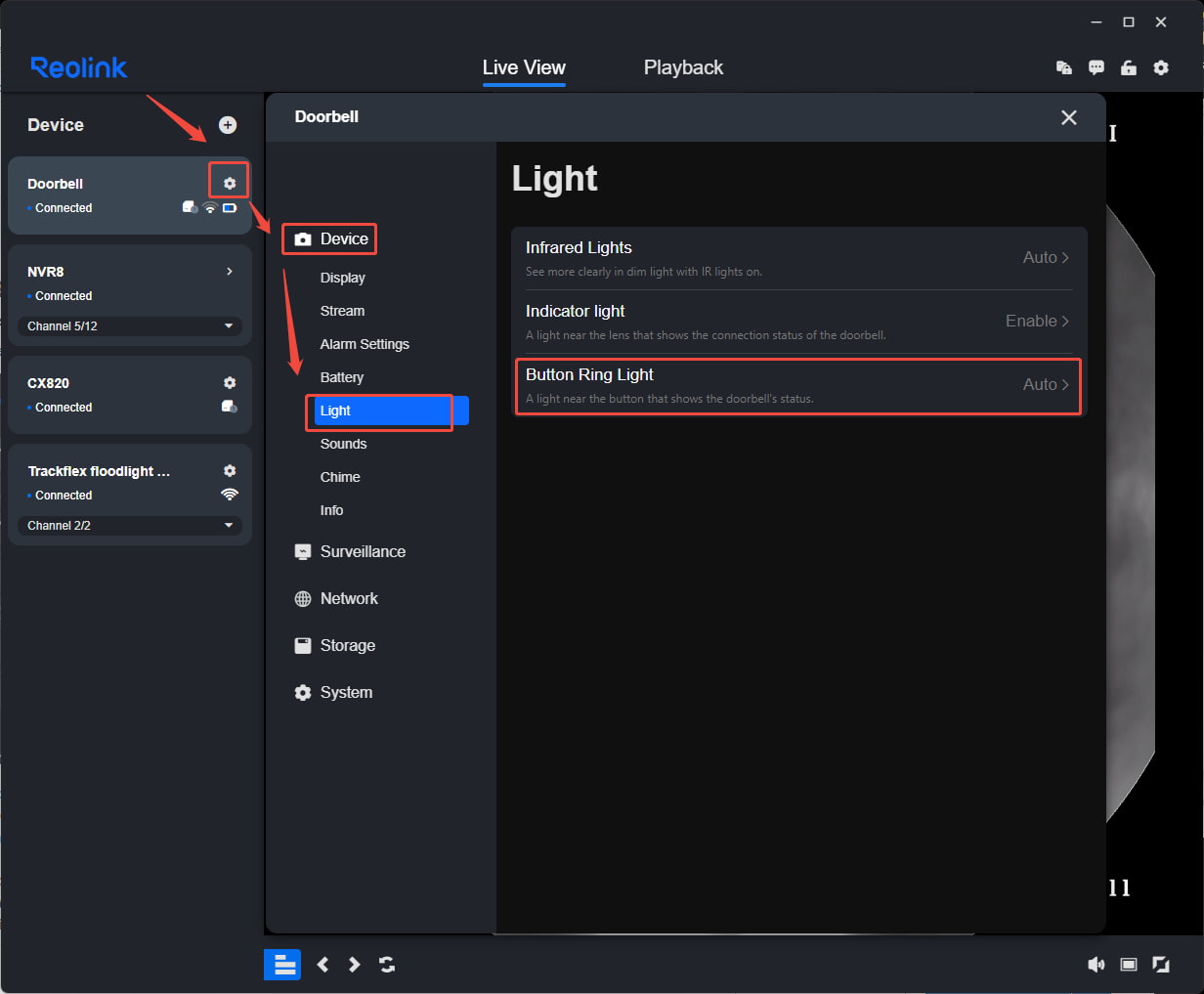Open the Indicator light Enable option
Viewport: 1204px width, 994px height.
[1037, 321]
